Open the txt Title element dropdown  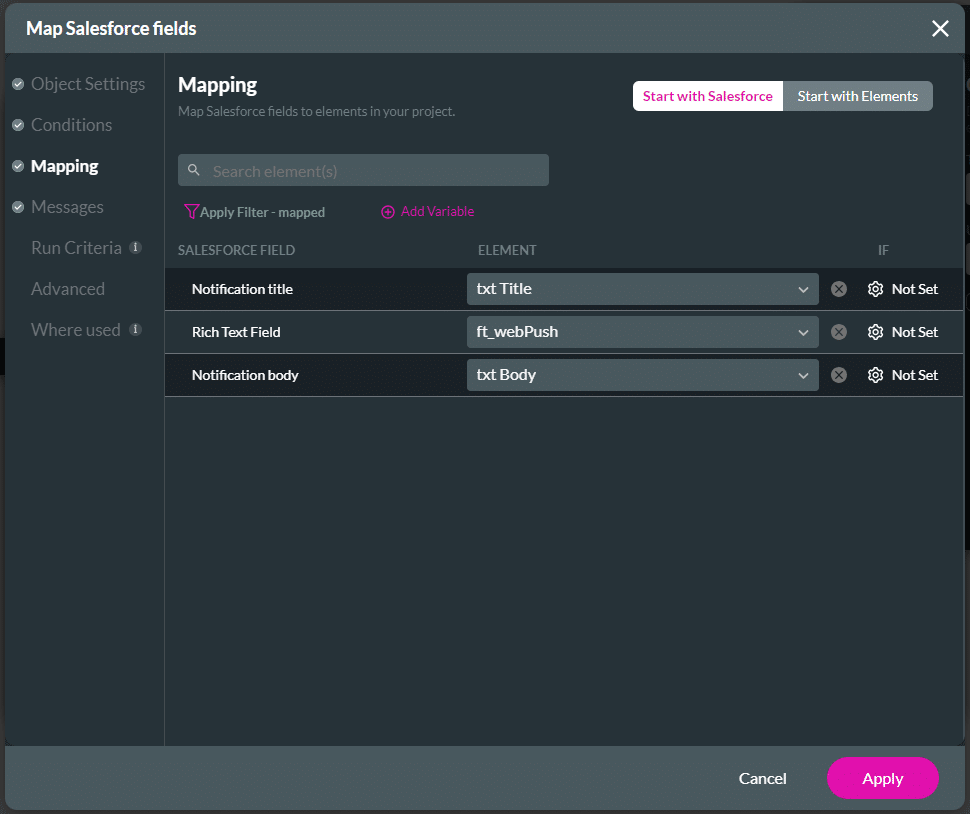[x=803, y=289]
